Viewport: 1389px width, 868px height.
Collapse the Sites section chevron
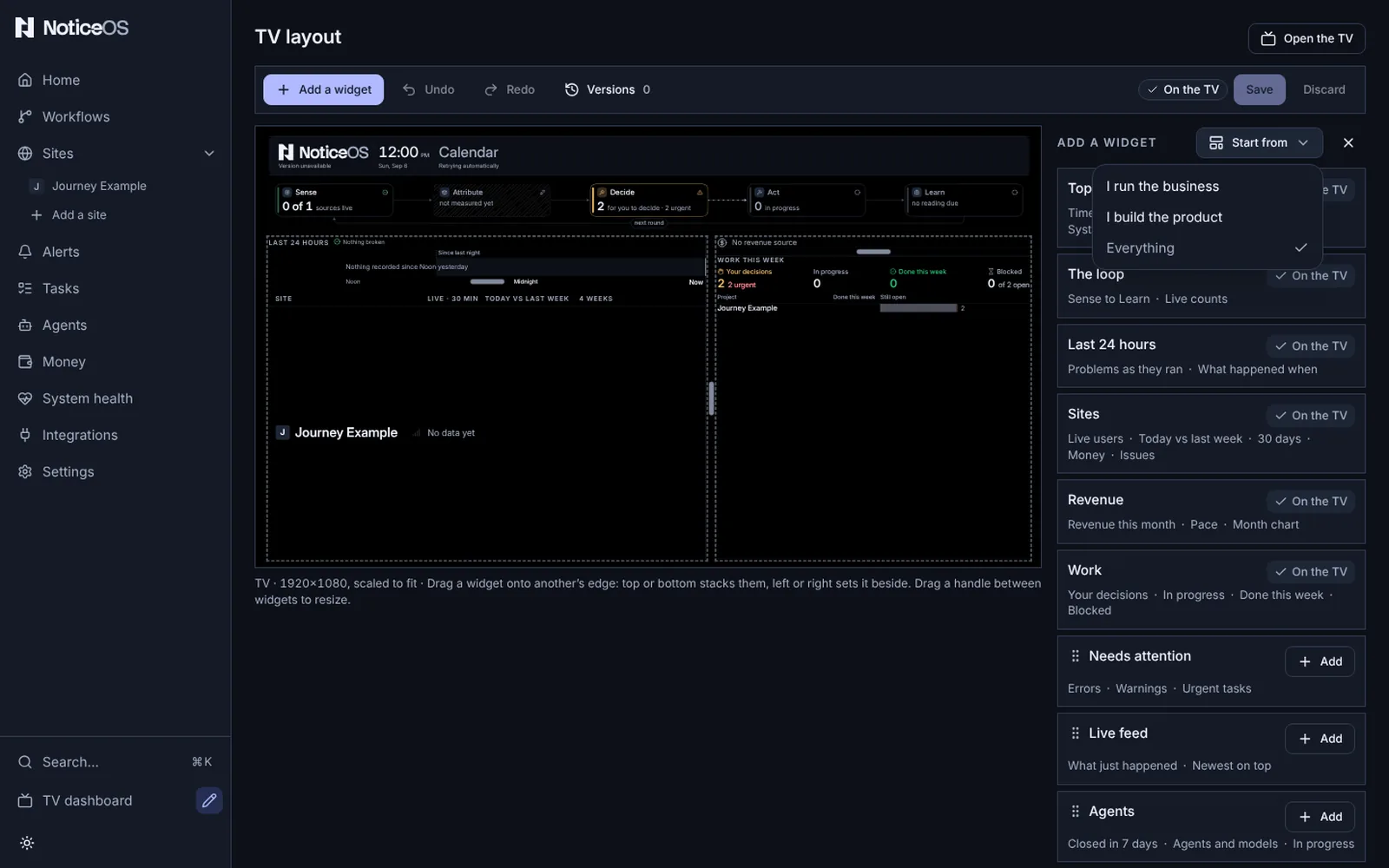(x=209, y=154)
